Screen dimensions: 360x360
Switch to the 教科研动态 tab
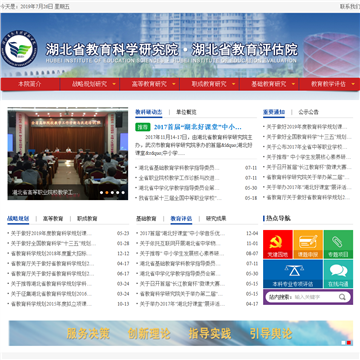coord(149,112)
